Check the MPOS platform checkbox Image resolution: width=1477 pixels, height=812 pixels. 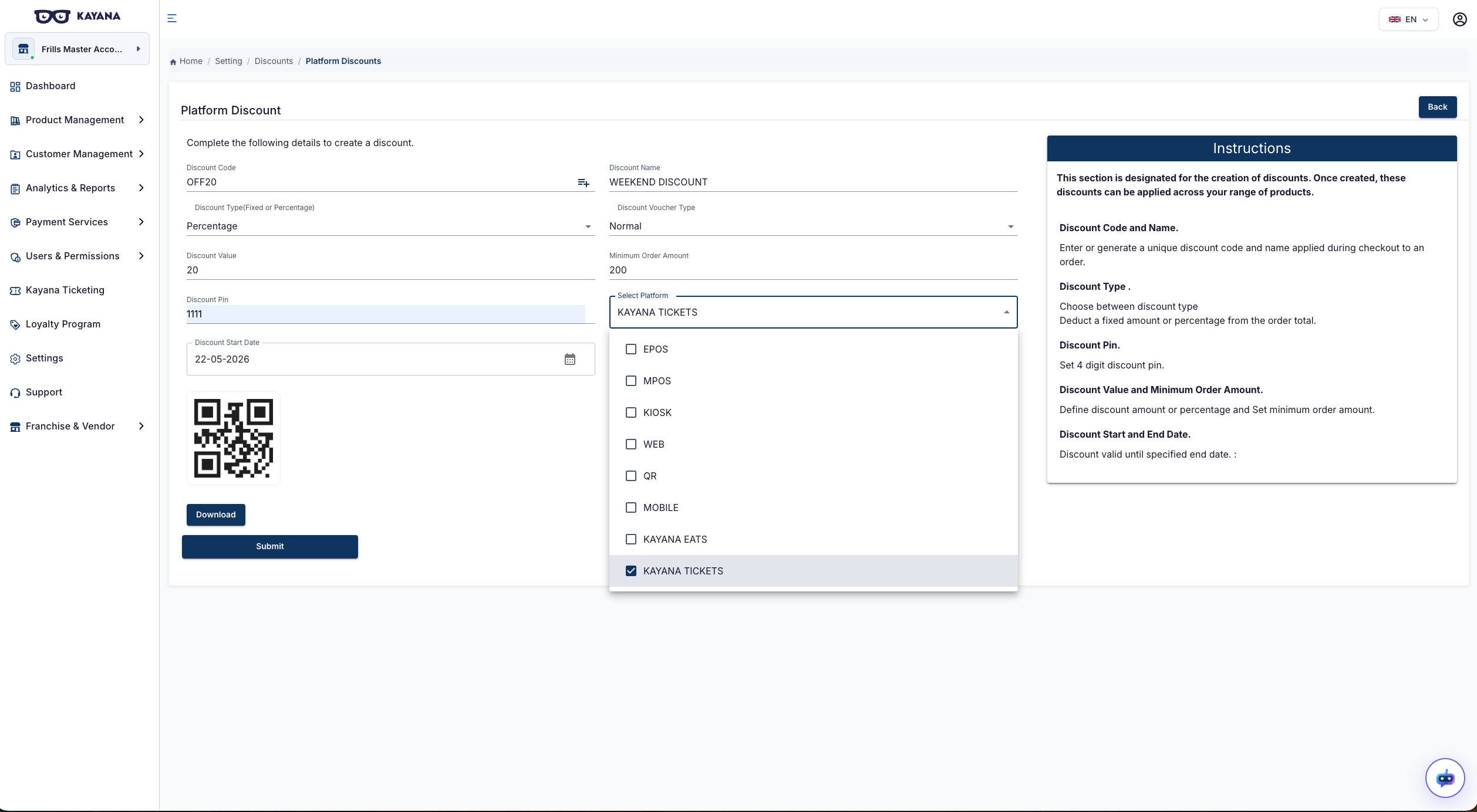pos(631,381)
